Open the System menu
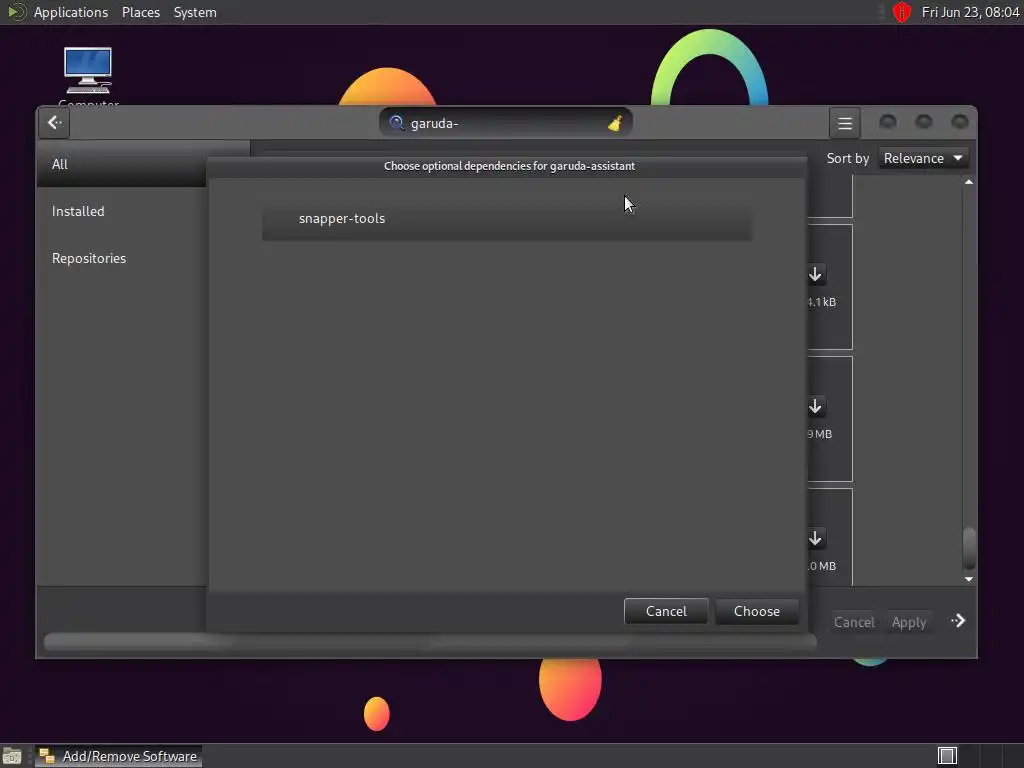The width and height of the screenshot is (1024, 768). [x=195, y=12]
